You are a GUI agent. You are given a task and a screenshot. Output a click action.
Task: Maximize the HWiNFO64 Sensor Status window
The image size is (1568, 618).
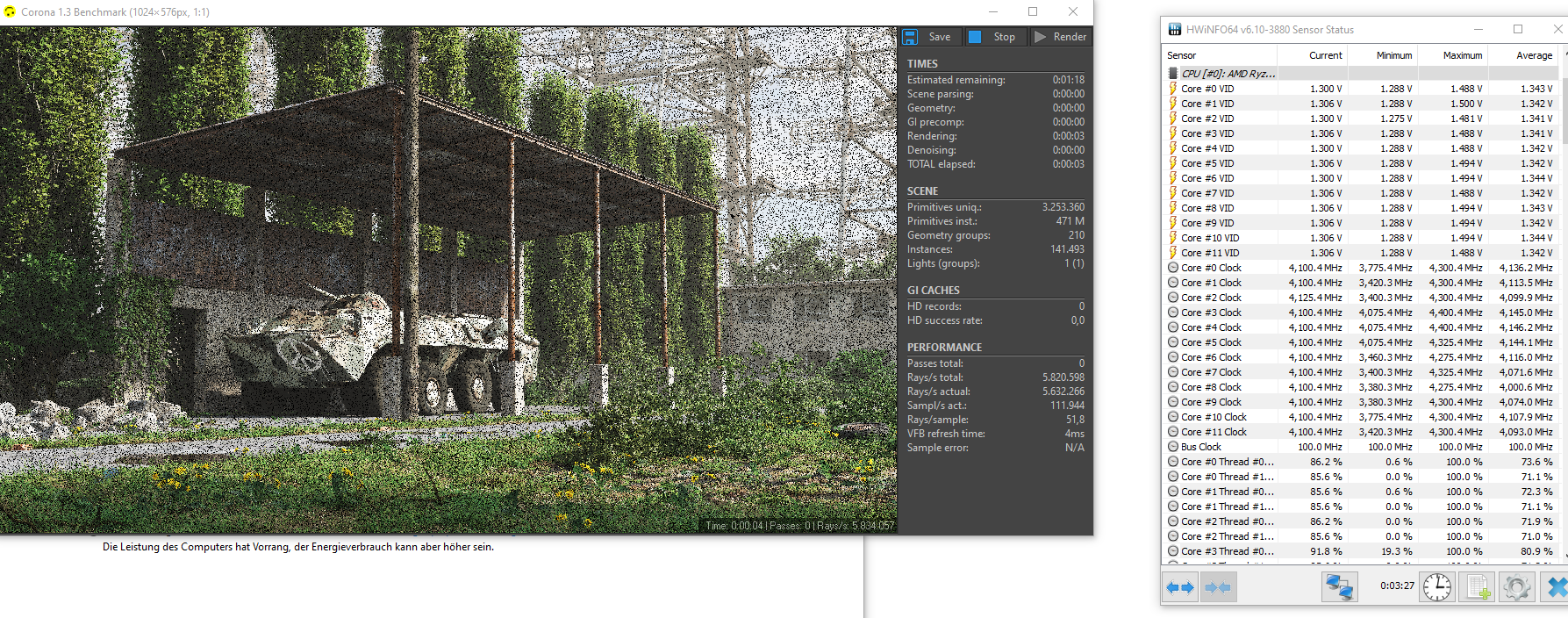1518,30
